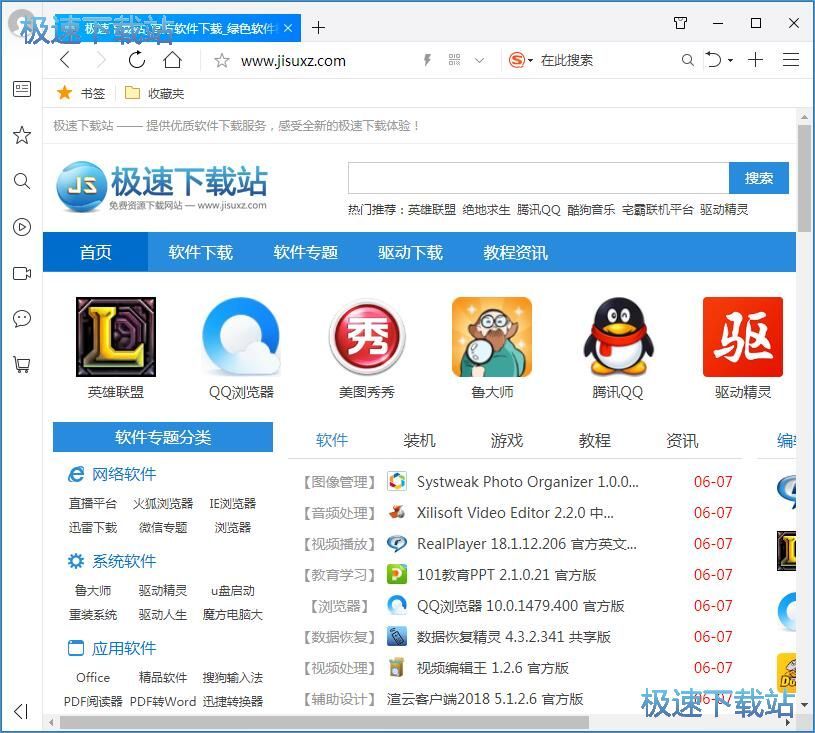Open a new tab with the plus button

318,28
